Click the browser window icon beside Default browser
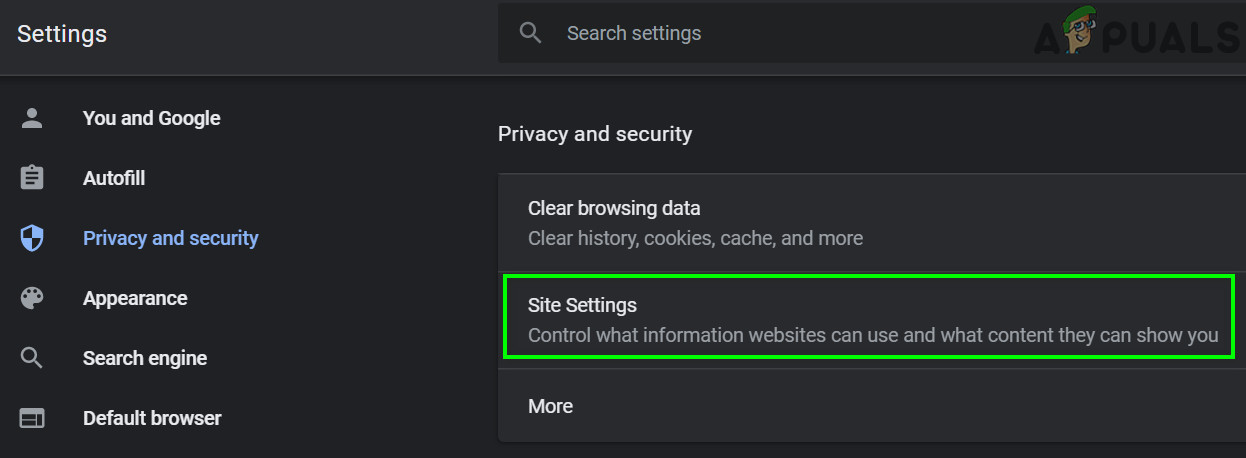This screenshot has height=458, width=1246. [x=32, y=418]
